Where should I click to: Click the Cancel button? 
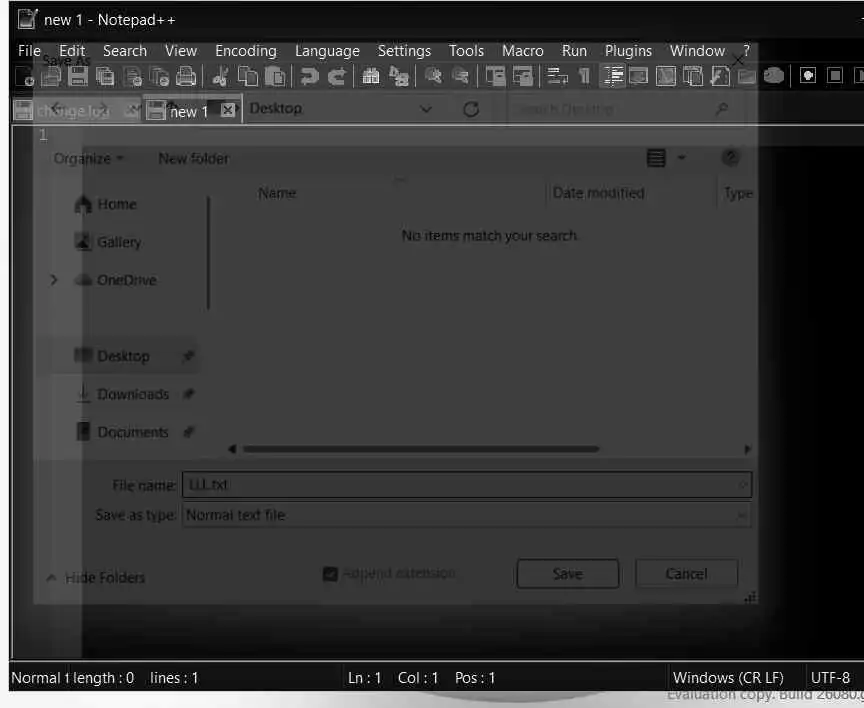[x=686, y=574]
